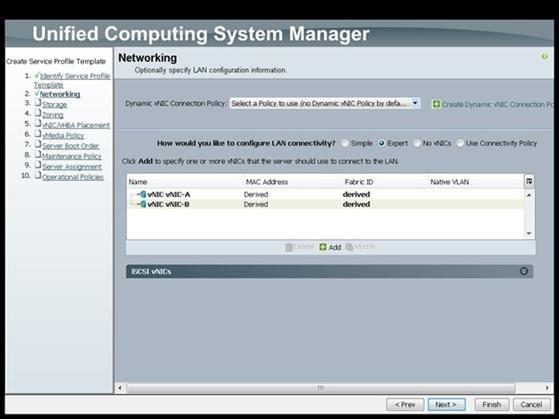Select Expert LAN connectivity option
The height and width of the screenshot is (419, 559).
click(381, 143)
